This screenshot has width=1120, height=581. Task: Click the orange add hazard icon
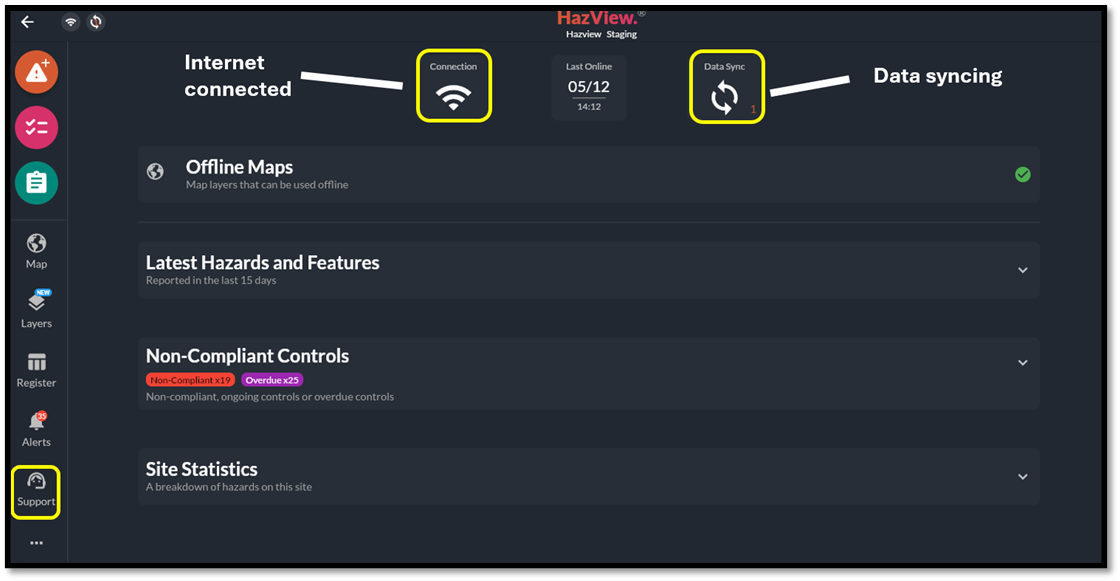[x=37, y=72]
